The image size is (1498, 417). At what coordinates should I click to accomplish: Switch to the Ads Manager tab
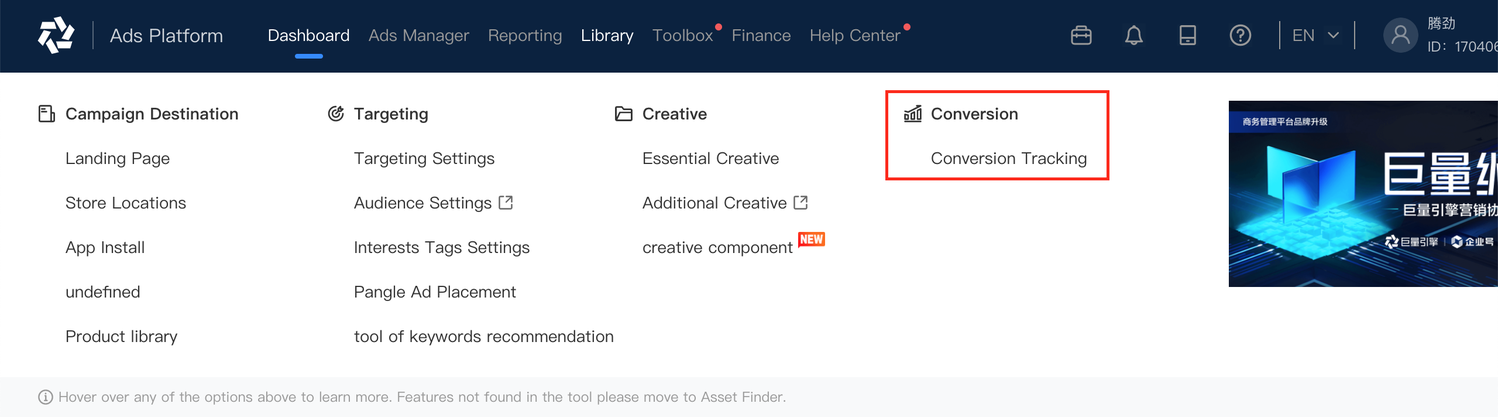pyautogui.click(x=418, y=35)
